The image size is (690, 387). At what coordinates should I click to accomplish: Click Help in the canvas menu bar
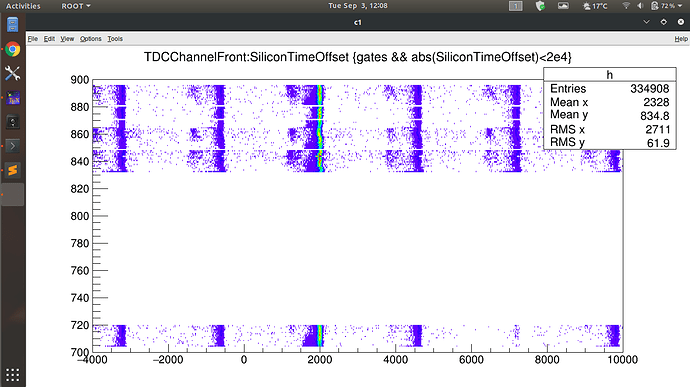point(681,39)
